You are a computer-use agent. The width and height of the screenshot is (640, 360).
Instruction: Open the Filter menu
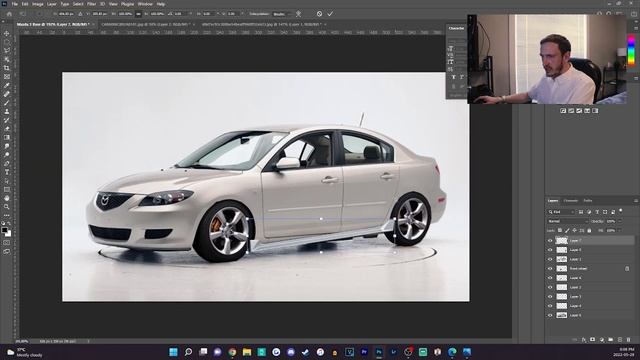(91, 4)
